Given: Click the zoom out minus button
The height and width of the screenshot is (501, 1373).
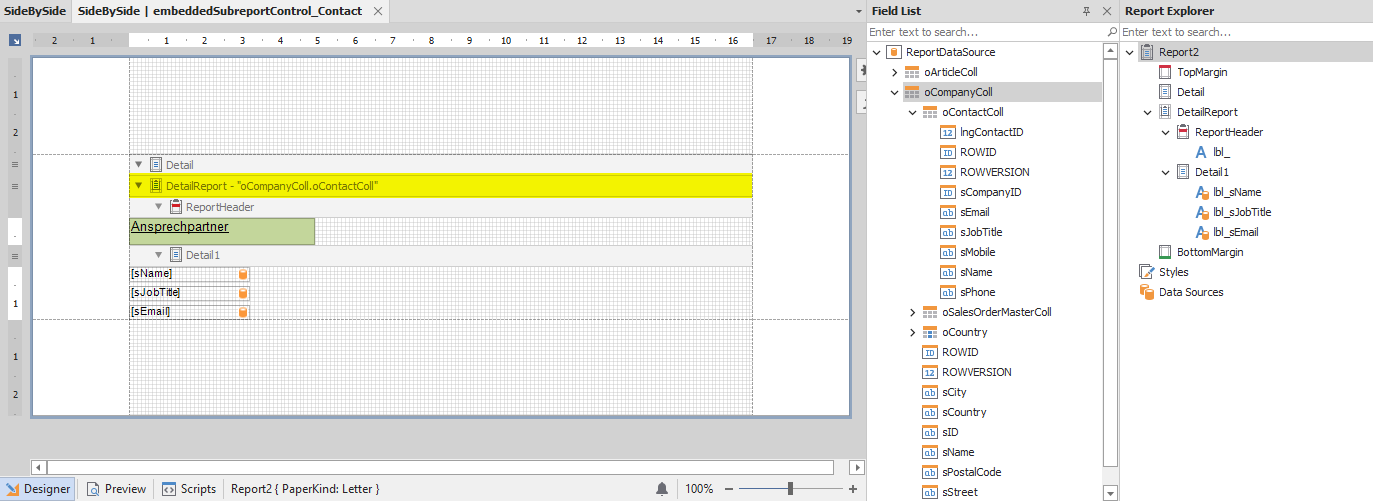Looking at the screenshot, I should [x=728, y=489].
